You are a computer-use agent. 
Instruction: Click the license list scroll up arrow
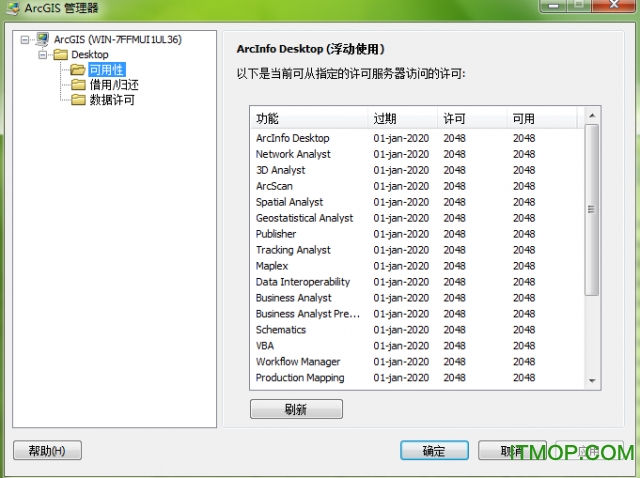click(x=592, y=116)
